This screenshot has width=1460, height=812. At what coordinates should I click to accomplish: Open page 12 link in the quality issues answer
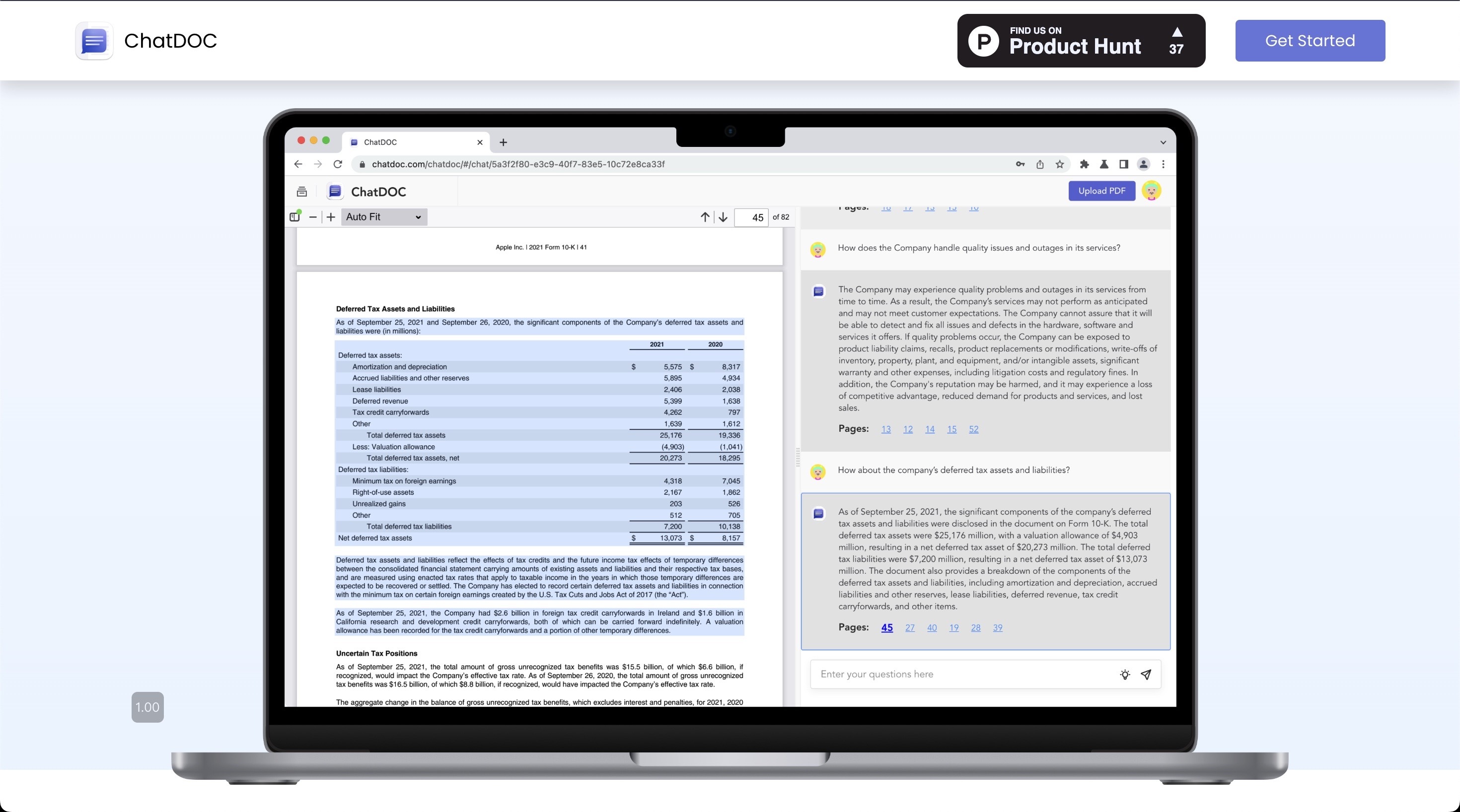coord(908,429)
